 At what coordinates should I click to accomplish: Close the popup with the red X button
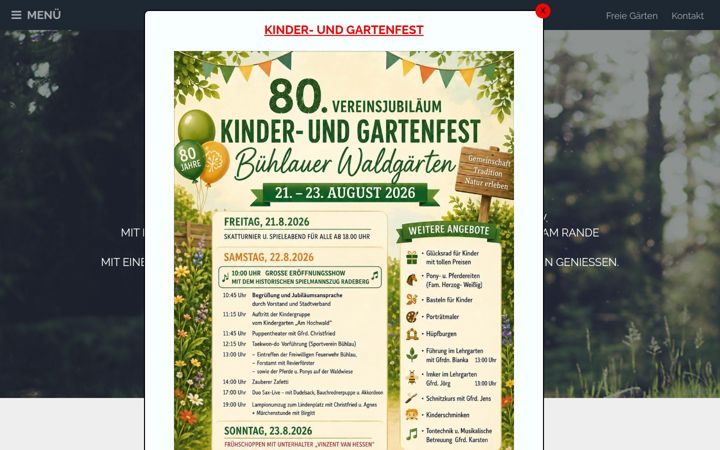pyautogui.click(x=543, y=11)
